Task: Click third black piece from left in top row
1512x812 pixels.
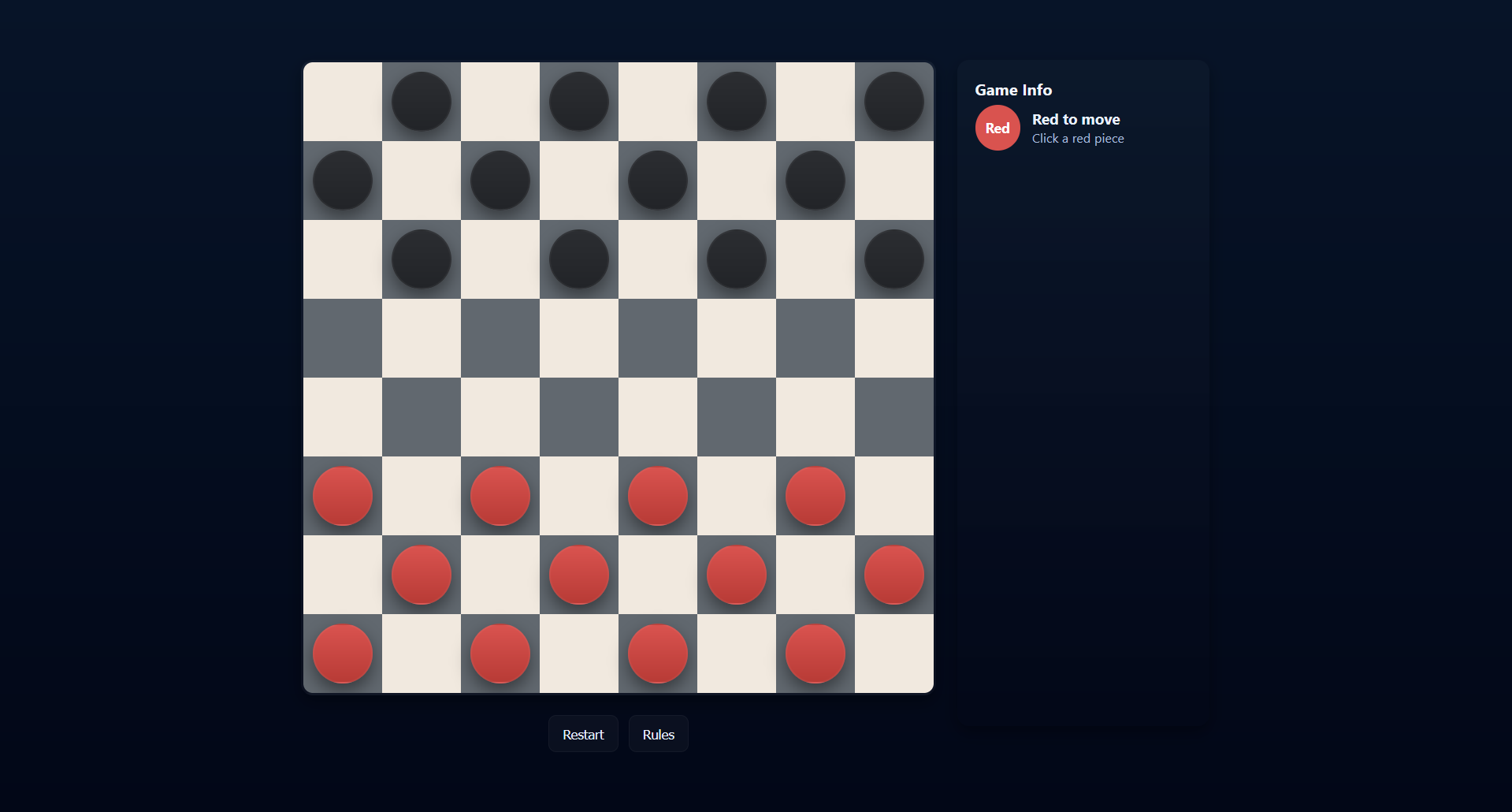Action: pos(737,102)
